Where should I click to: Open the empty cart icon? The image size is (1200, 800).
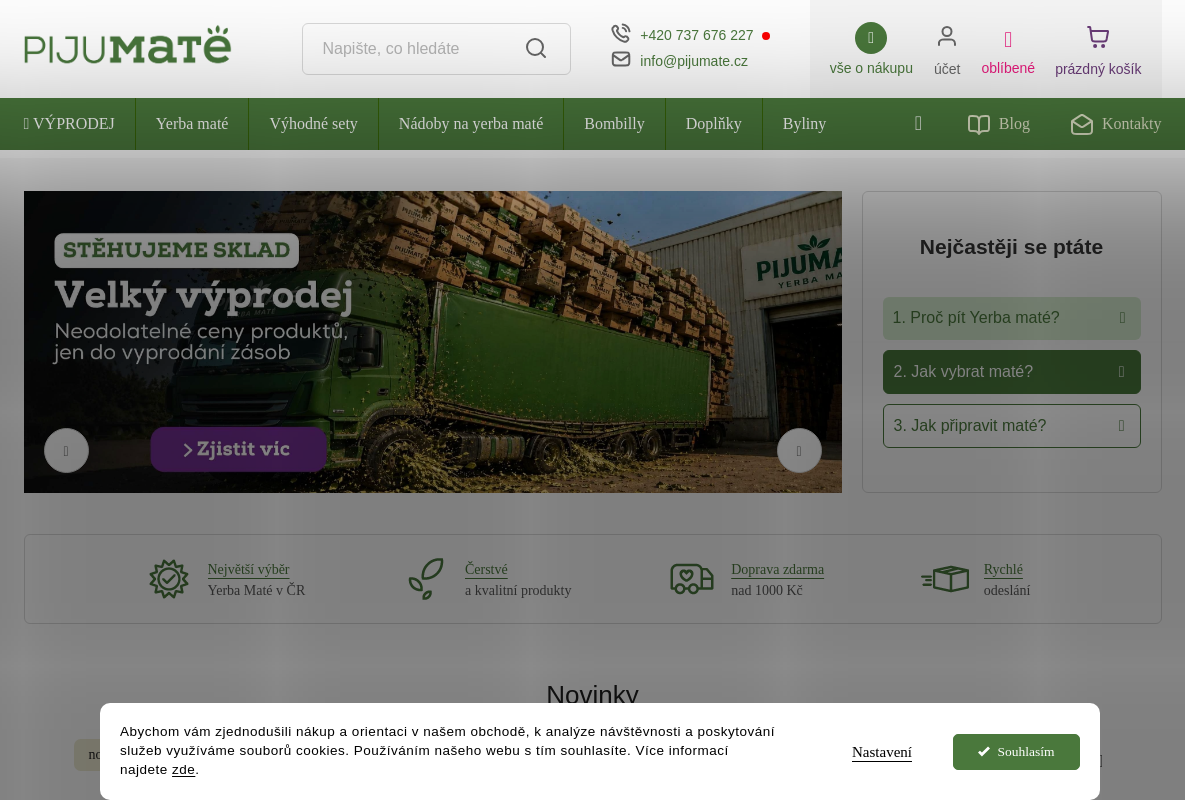[1098, 38]
